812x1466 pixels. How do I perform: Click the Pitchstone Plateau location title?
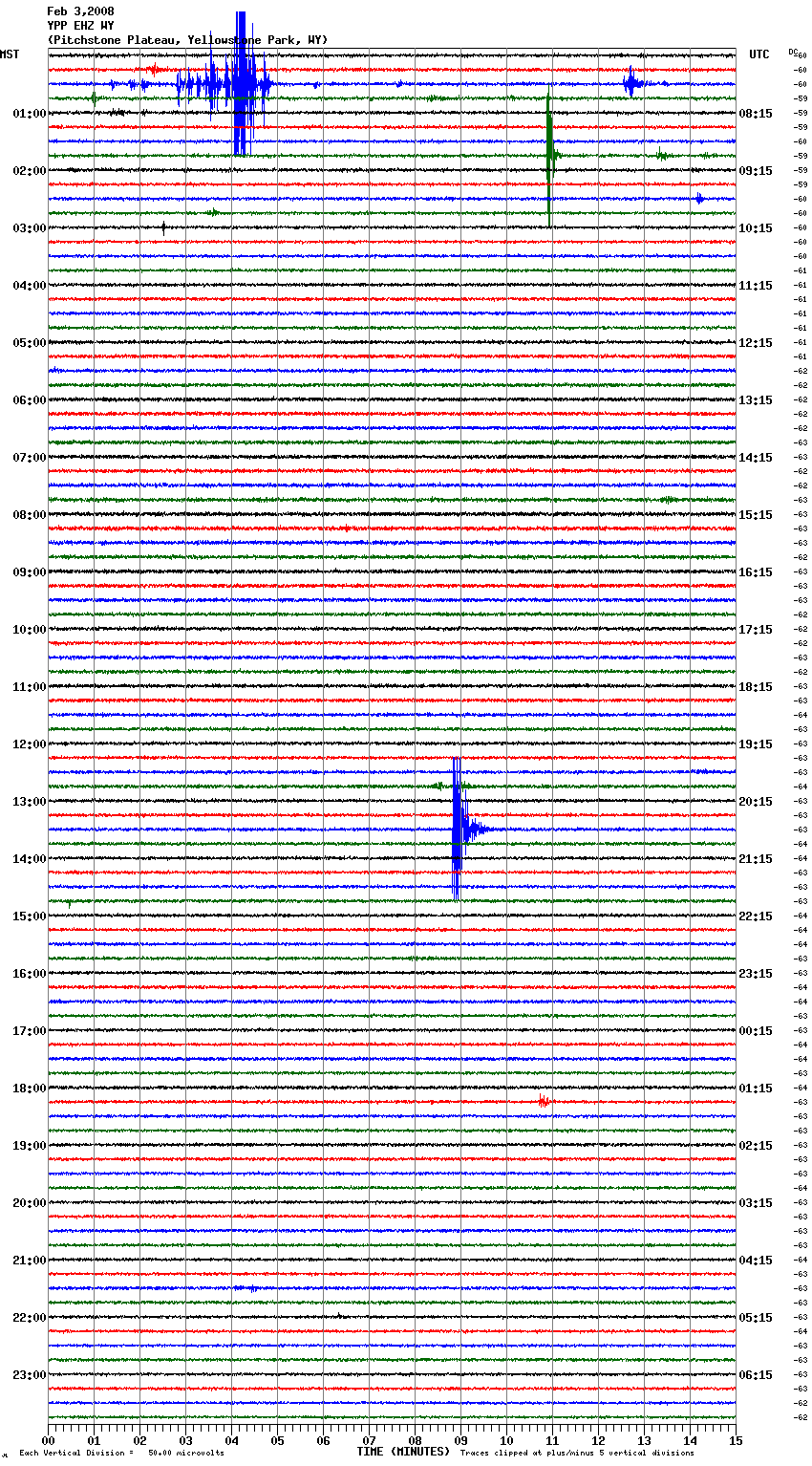coord(187,40)
